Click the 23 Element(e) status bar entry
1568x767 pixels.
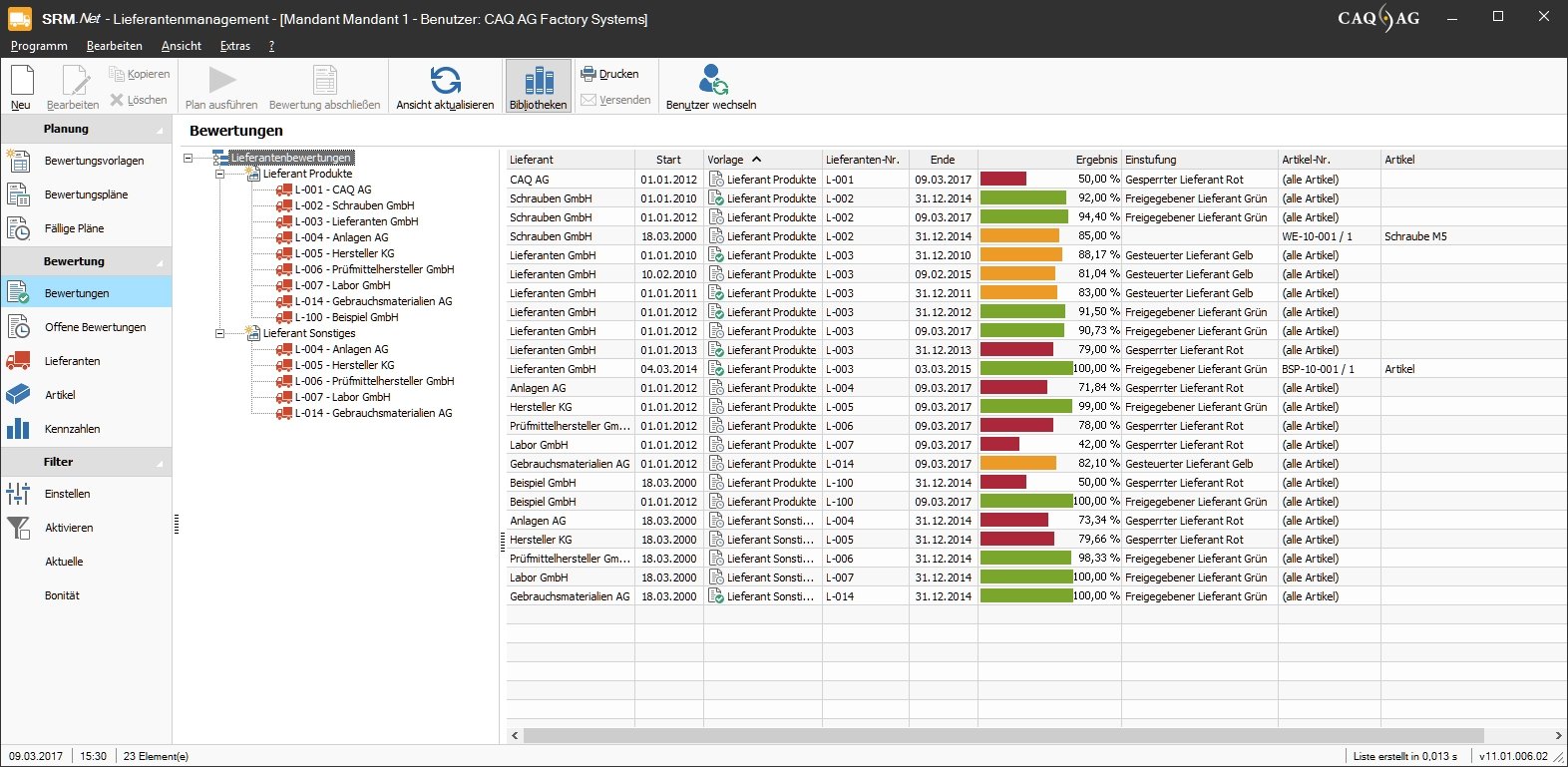(156, 756)
